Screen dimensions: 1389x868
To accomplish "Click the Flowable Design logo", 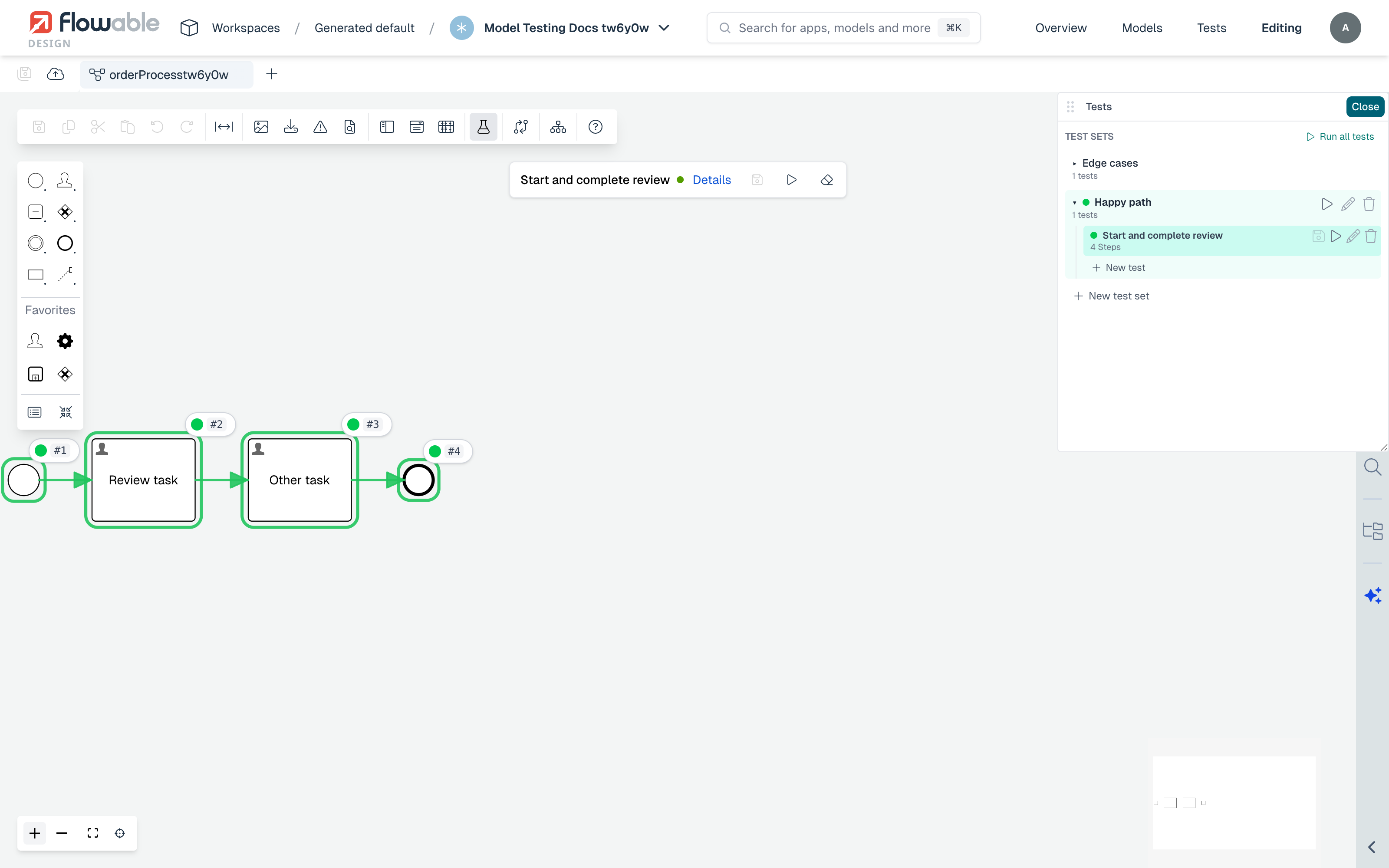I will coord(94,29).
